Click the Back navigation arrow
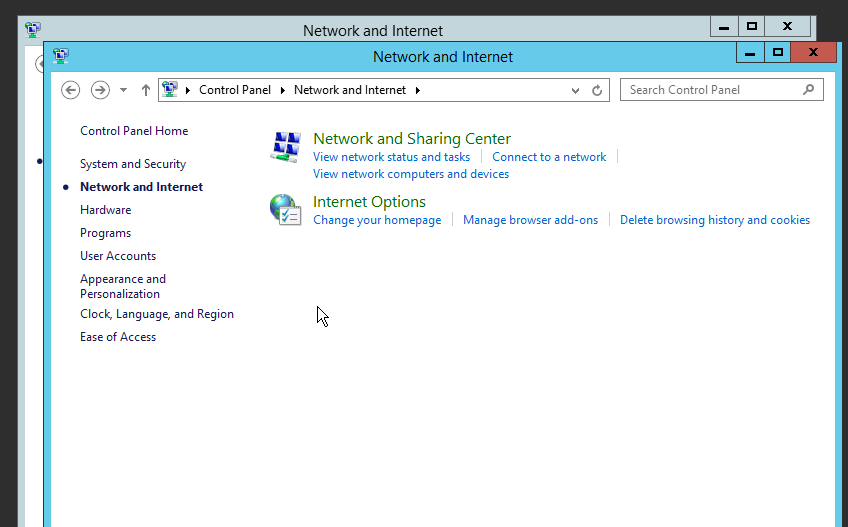The image size is (848, 527). (x=70, y=90)
